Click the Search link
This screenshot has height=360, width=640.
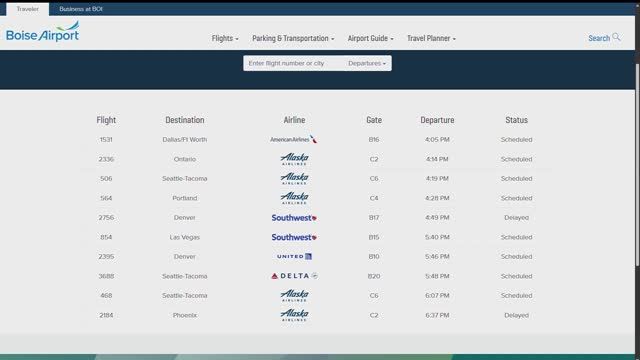[x=599, y=38]
